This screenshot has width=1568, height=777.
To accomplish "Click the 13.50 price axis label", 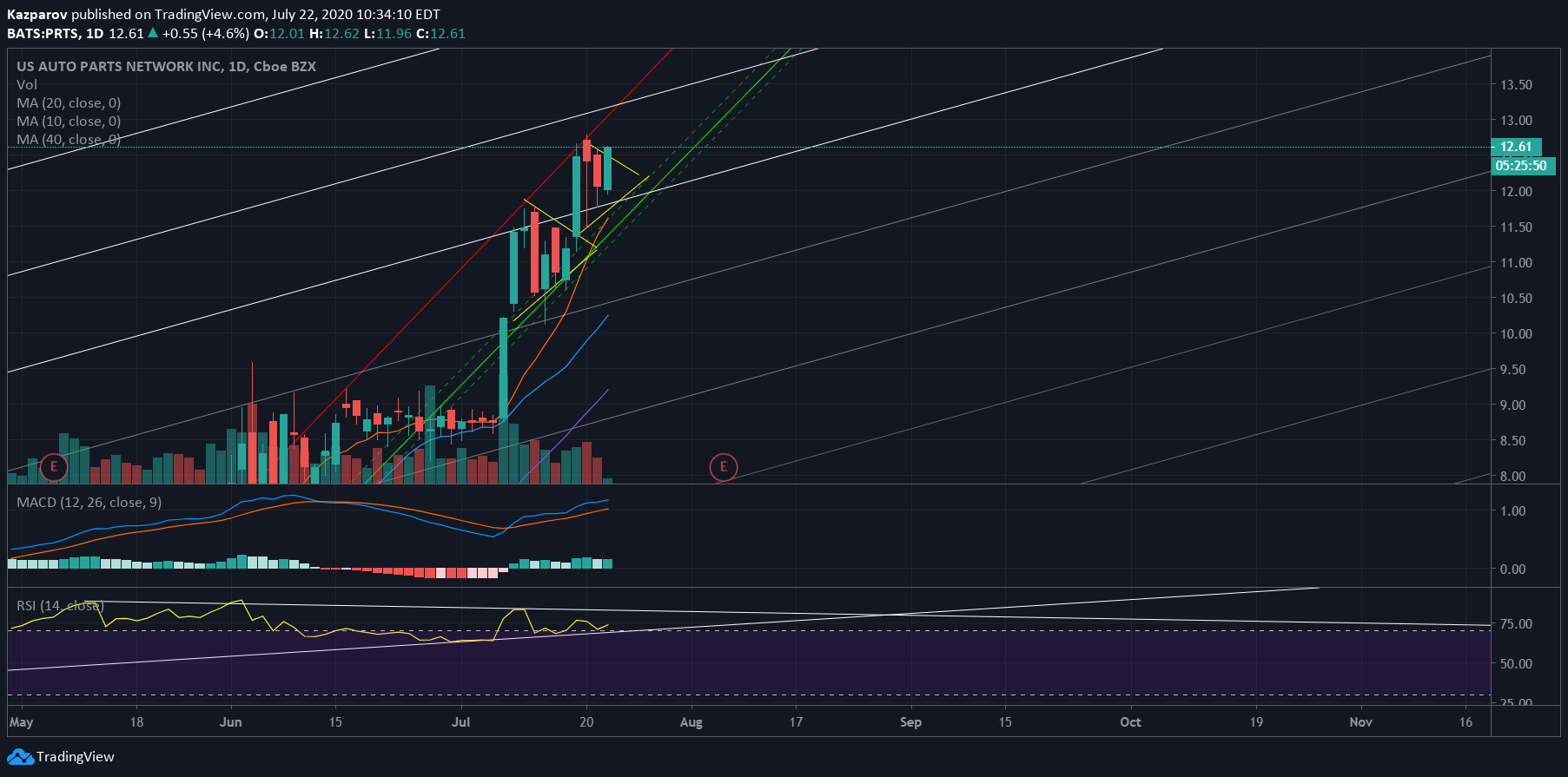I will [x=1517, y=85].
